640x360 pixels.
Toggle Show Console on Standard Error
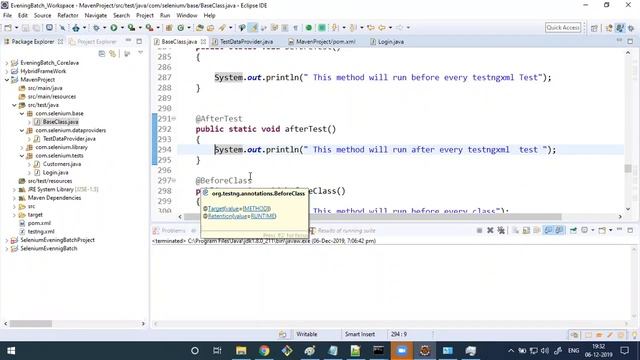pyautogui.click(x=559, y=231)
